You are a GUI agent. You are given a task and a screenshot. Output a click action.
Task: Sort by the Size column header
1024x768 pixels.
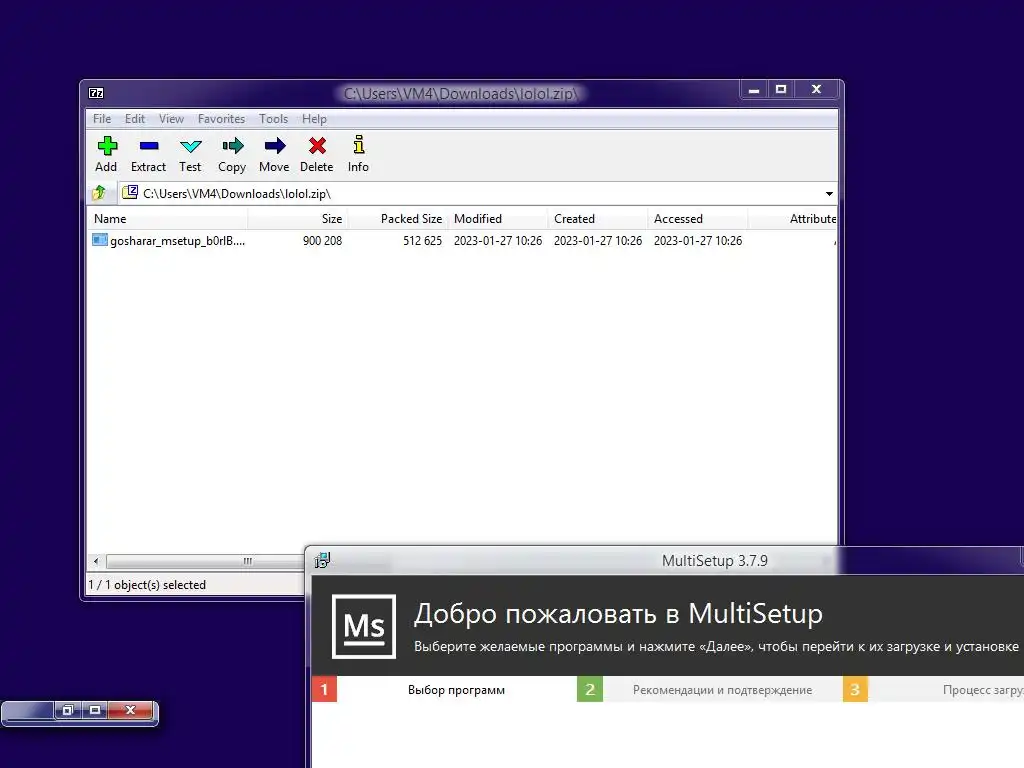[x=298, y=219]
